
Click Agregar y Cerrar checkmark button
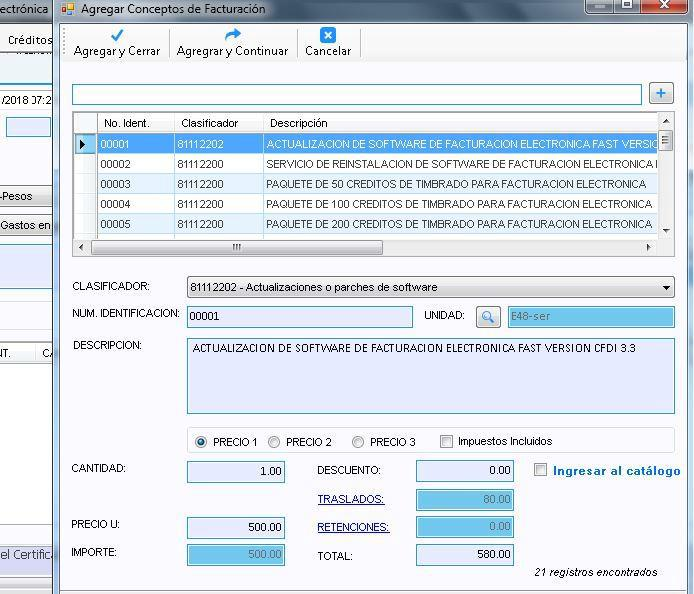tap(117, 43)
